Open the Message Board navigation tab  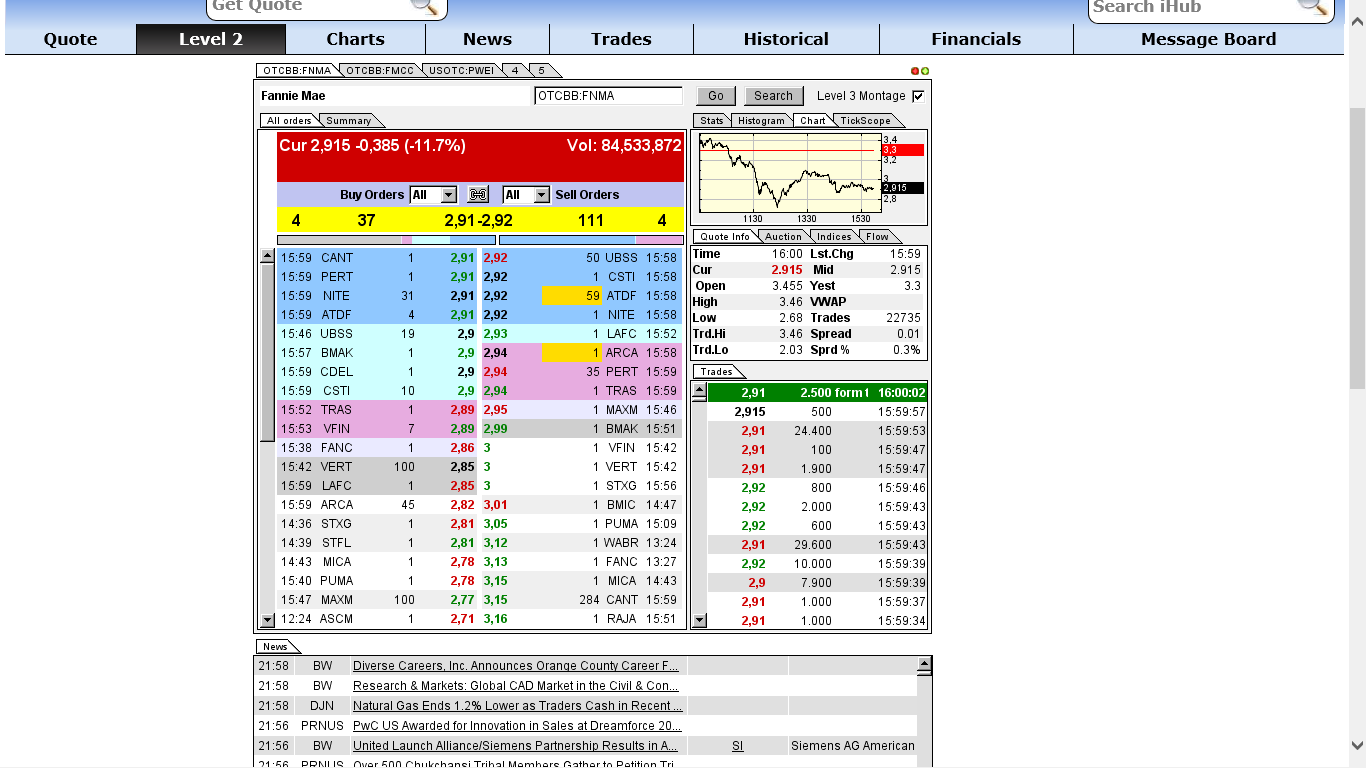click(1208, 39)
